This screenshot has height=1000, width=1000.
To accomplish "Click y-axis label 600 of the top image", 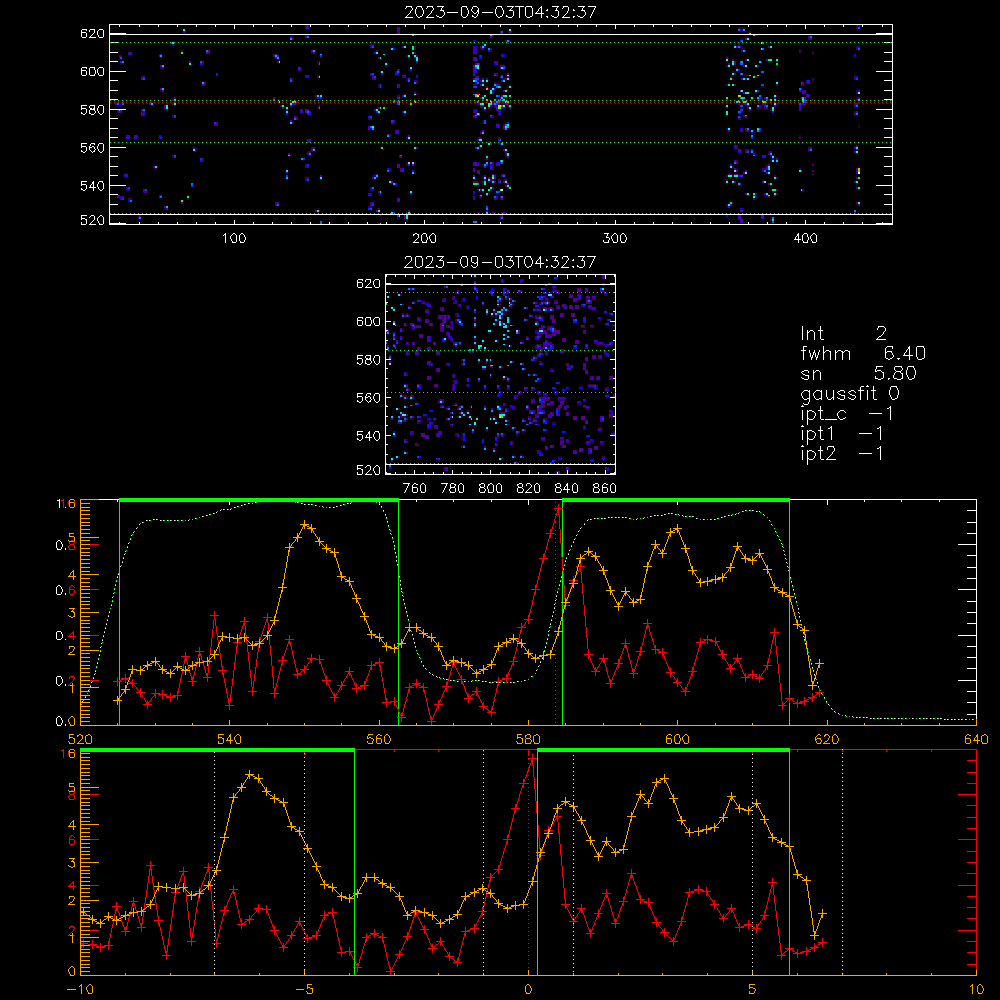I will pos(92,71).
